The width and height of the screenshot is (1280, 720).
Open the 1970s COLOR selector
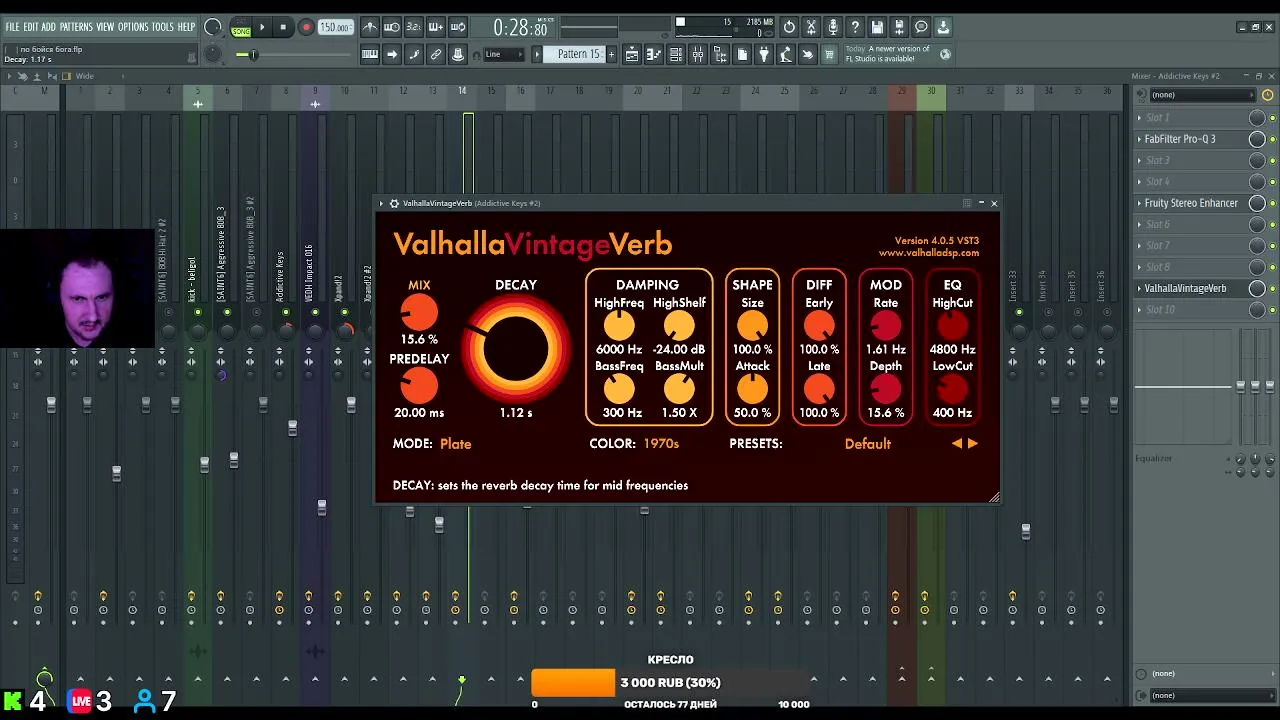coord(661,443)
